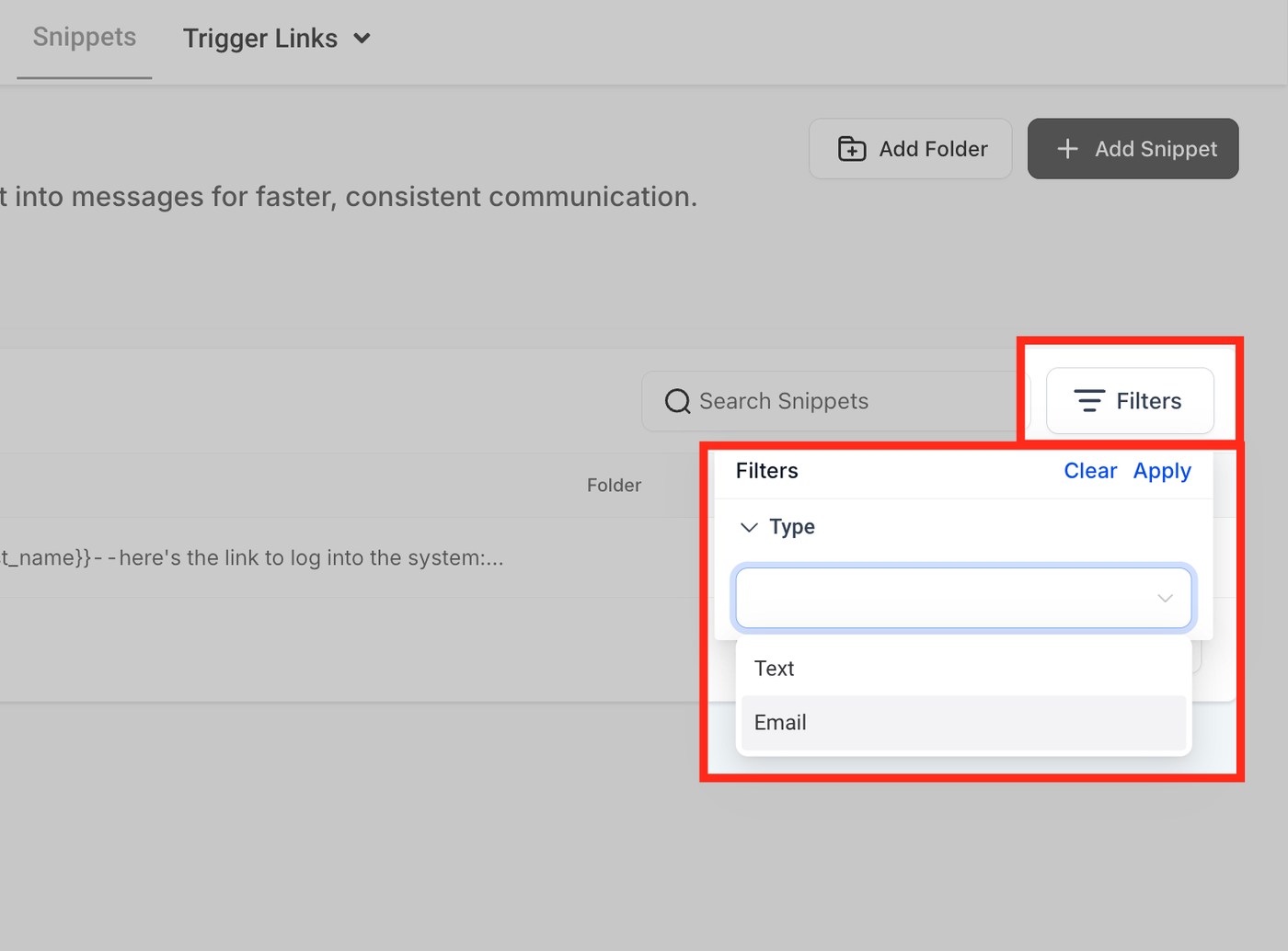
Task: Click the magnifier icon in the search box
Action: click(x=678, y=401)
